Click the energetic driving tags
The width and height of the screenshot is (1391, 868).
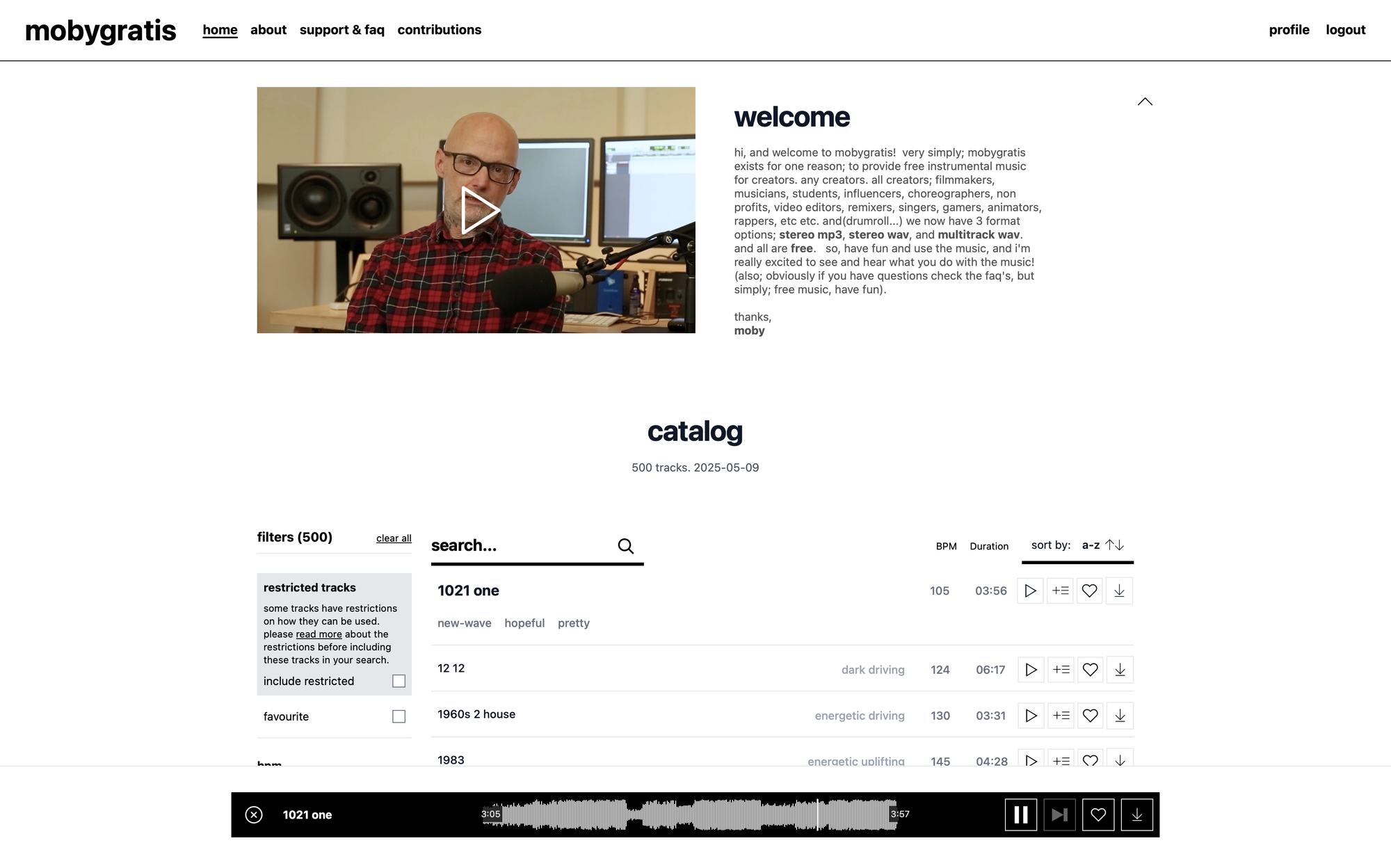(x=860, y=716)
